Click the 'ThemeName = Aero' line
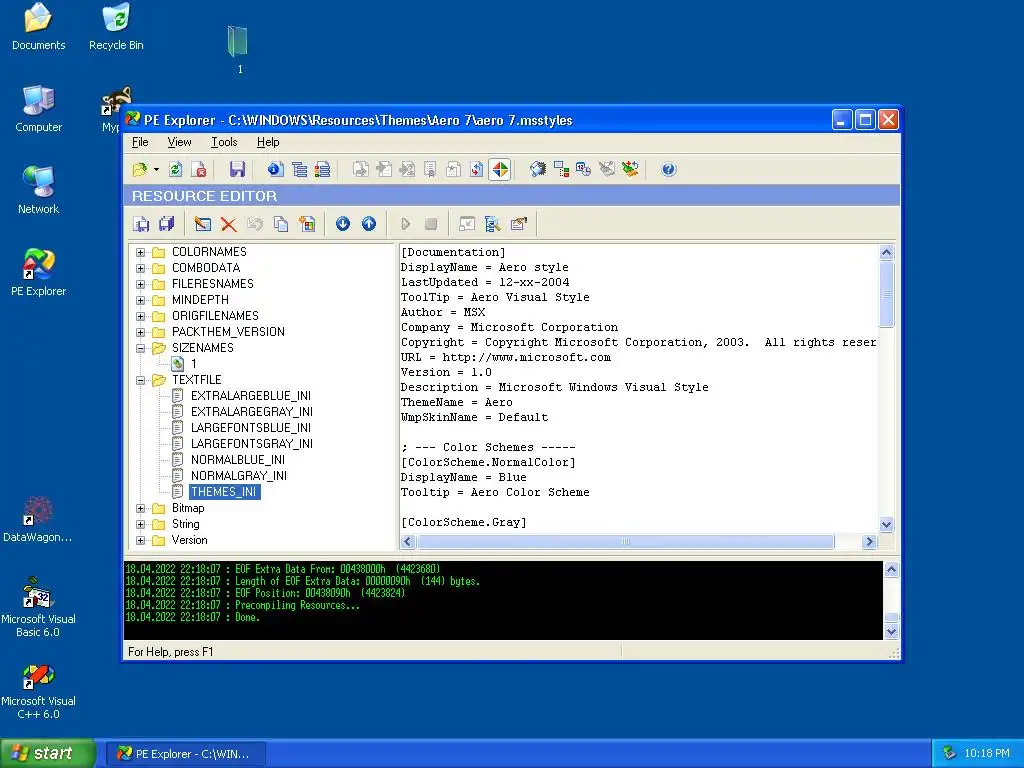This screenshot has height=768, width=1024. (456, 402)
